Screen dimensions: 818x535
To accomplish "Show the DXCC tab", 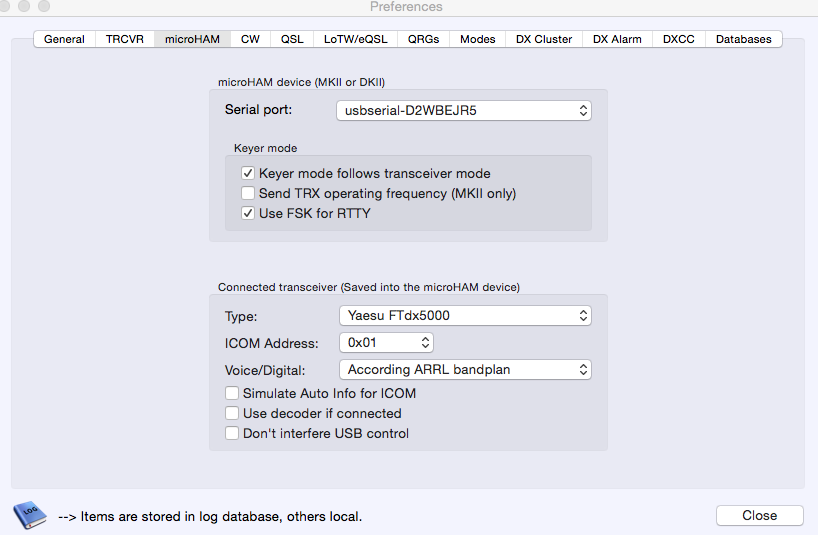I will pyautogui.click(x=679, y=39).
